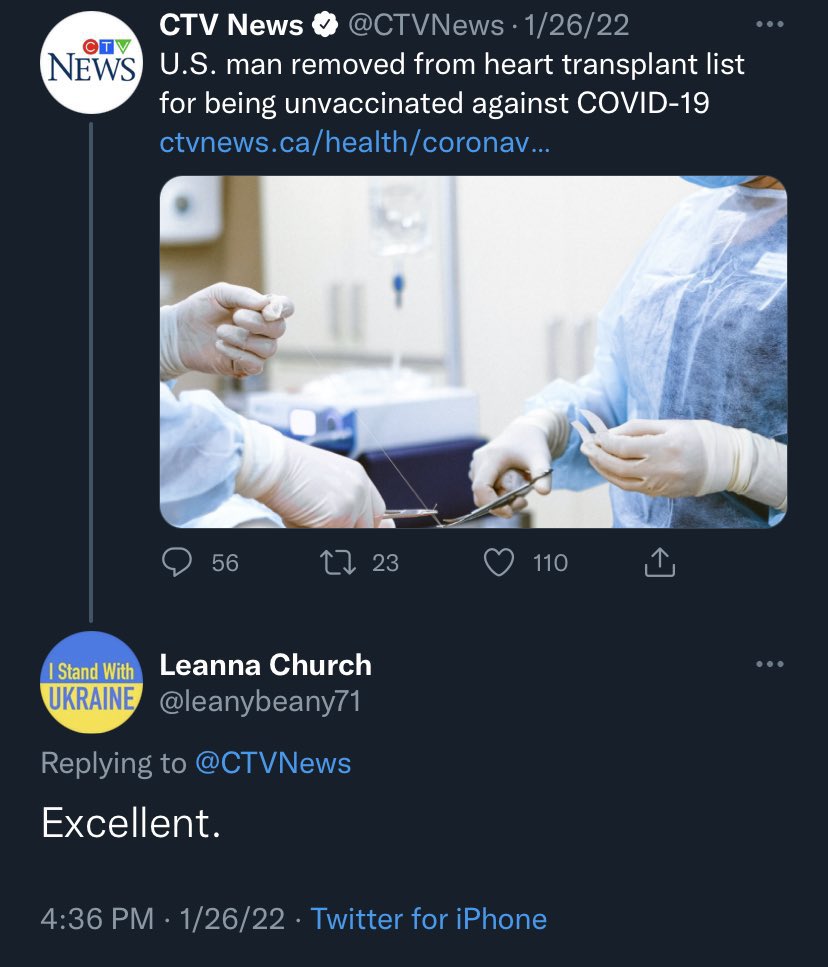Select the CTV News display name
Image resolution: width=828 pixels, height=967 pixels.
click(x=232, y=27)
